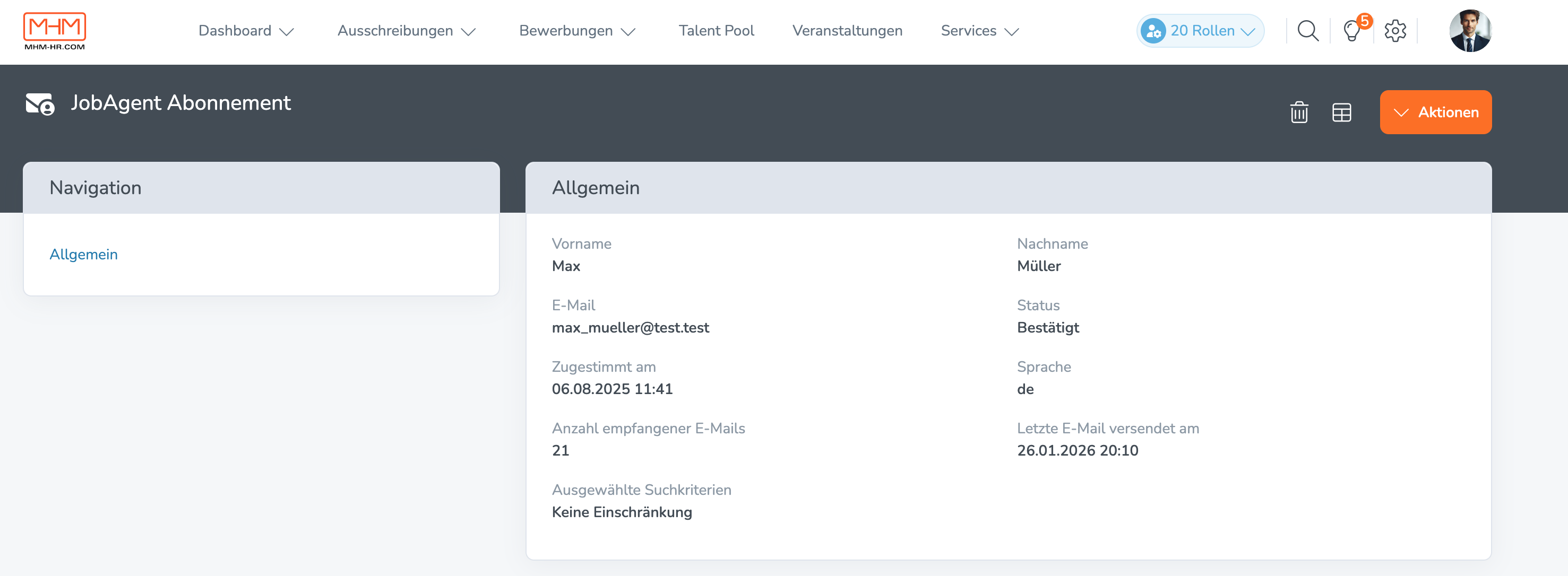1568x576 pixels.
Task: Click the email address max_mueller@test.test
Action: (x=630, y=327)
